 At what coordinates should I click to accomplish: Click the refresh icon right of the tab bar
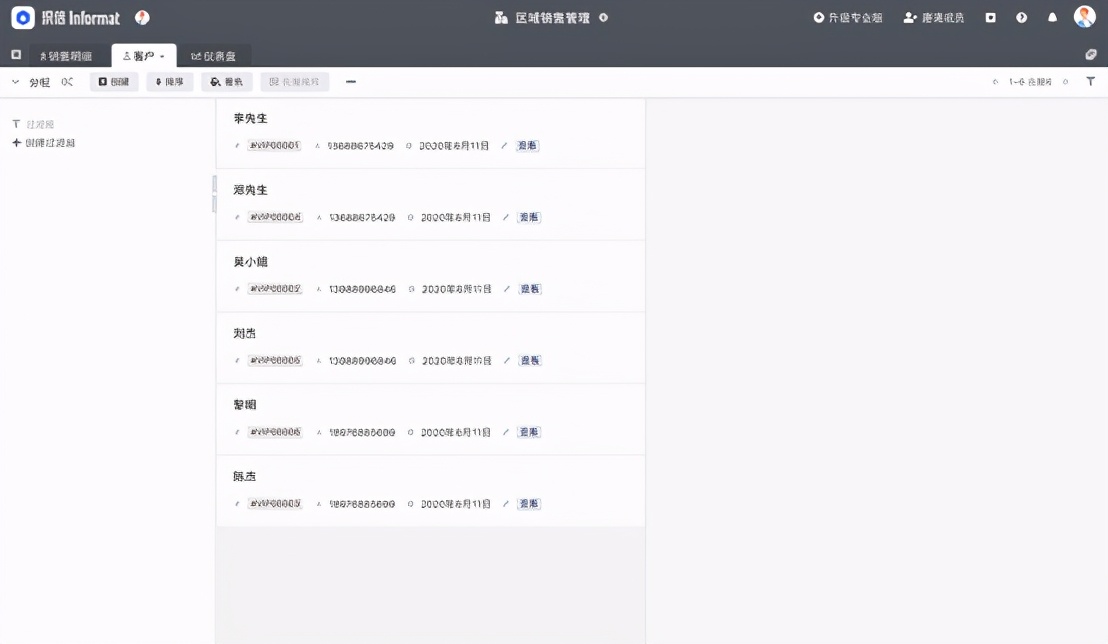pos(1090,54)
